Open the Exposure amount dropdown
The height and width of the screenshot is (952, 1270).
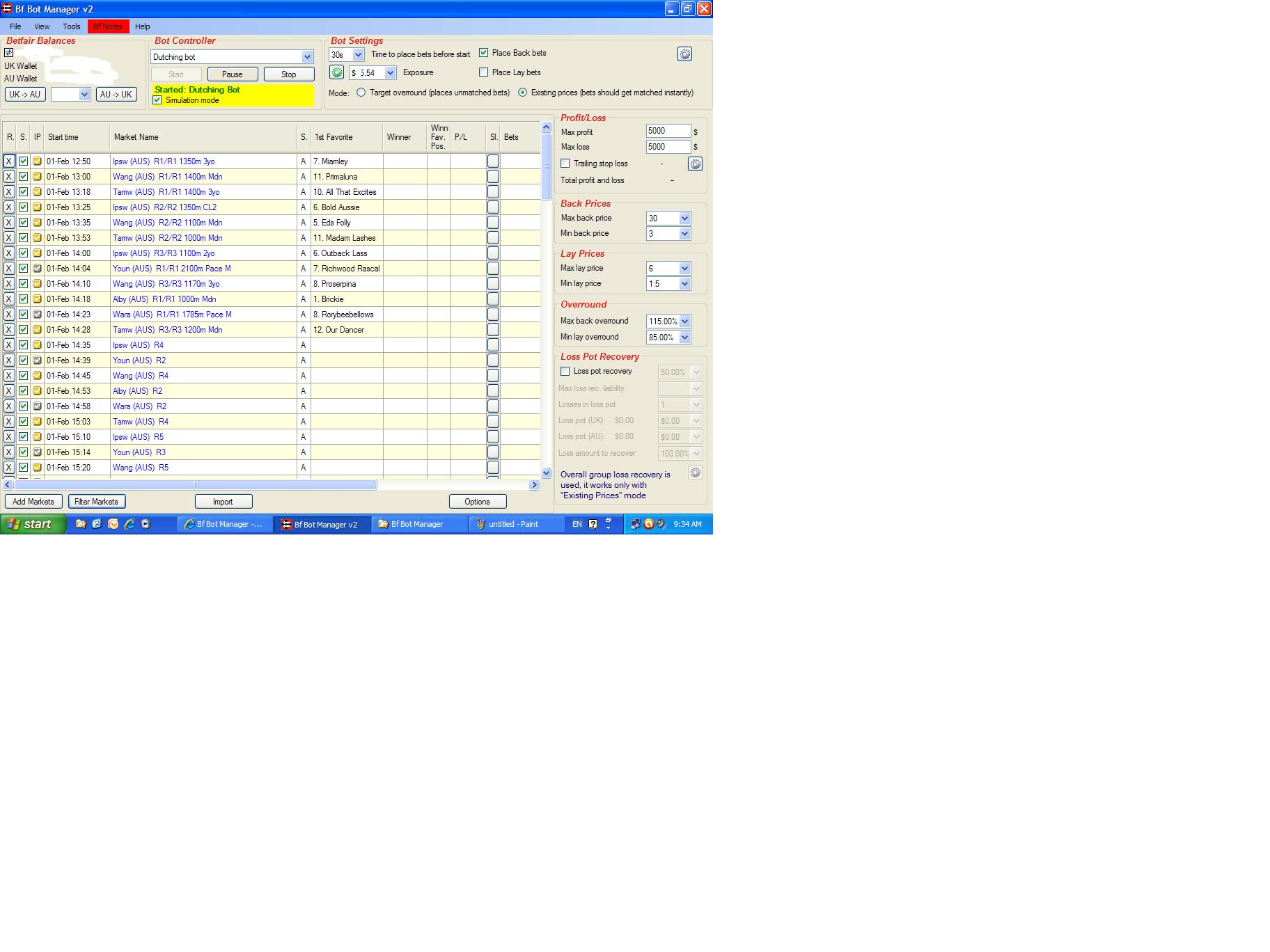coord(390,73)
